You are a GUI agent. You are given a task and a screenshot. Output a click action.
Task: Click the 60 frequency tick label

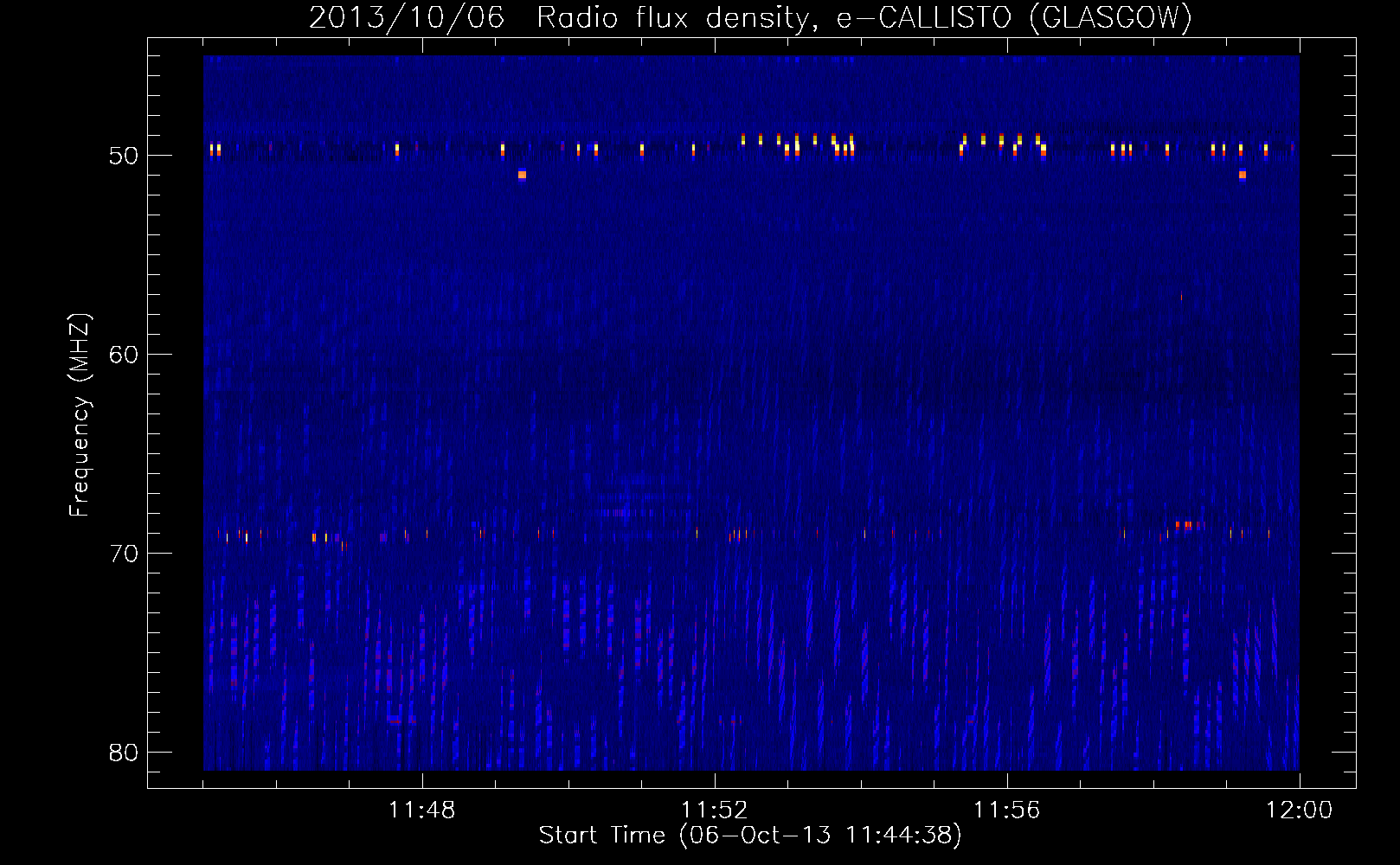click(x=124, y=355)
